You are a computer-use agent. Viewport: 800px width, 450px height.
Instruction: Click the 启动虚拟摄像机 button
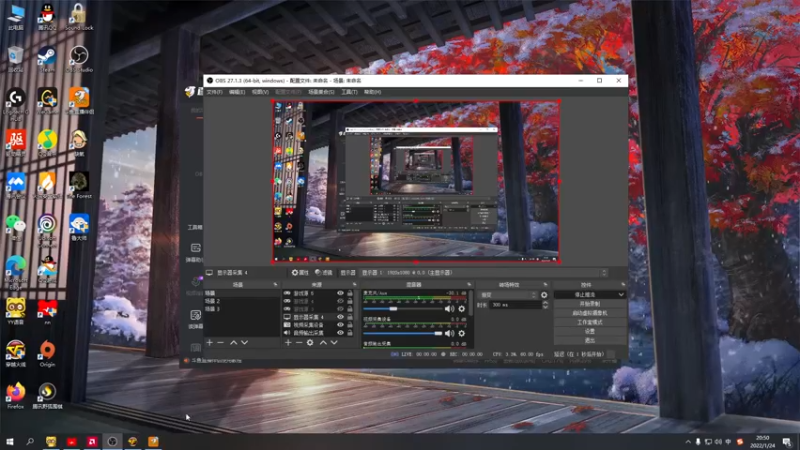coord(590,313)
